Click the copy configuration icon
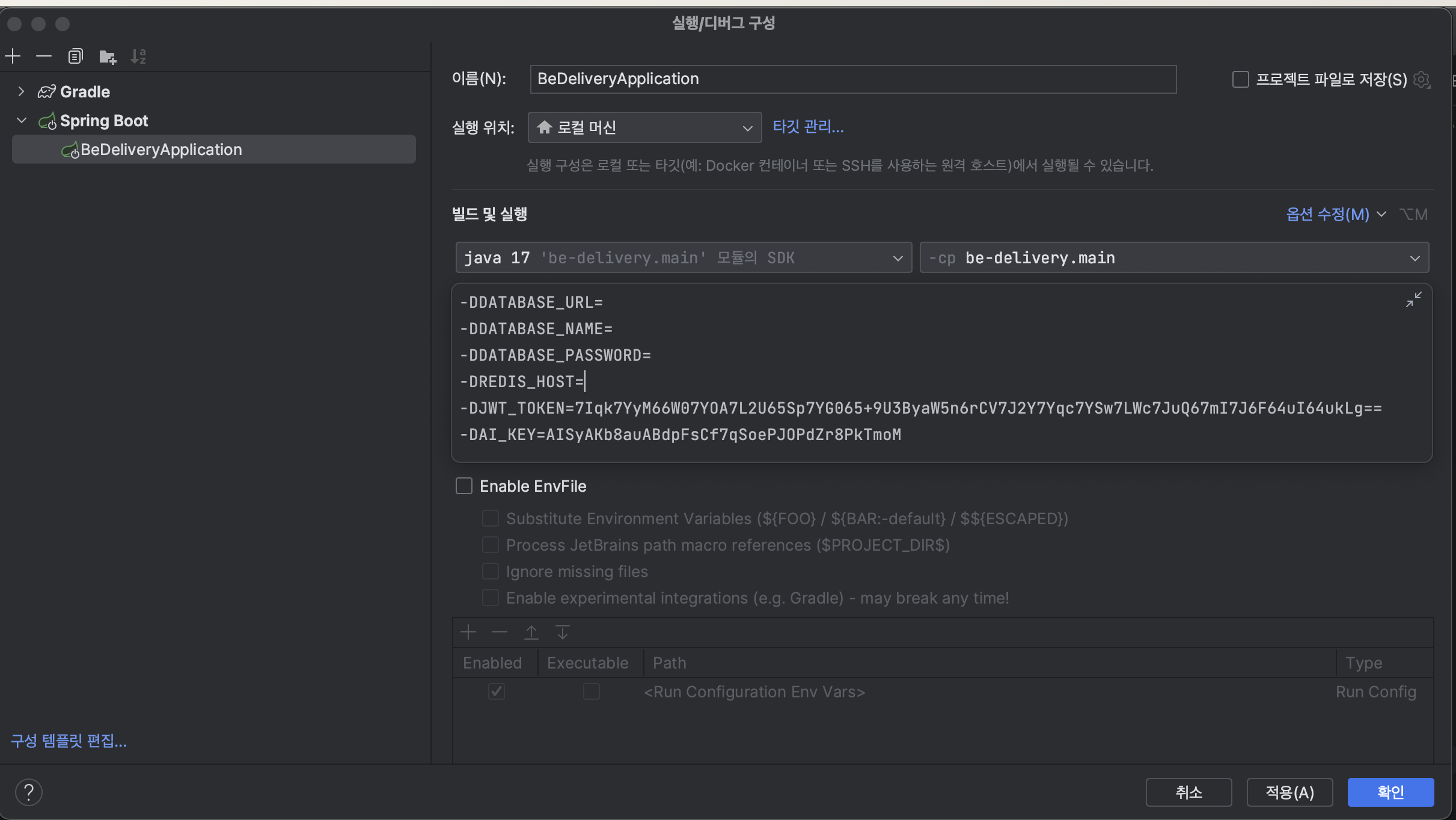Viewport: 1456px width, 820px height. (75, 57)
